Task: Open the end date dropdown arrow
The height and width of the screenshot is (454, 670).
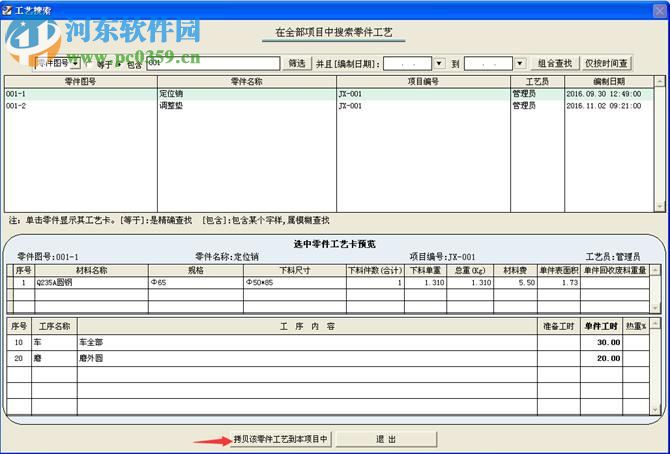Action: pyautogui.click(x=520, y=63)
